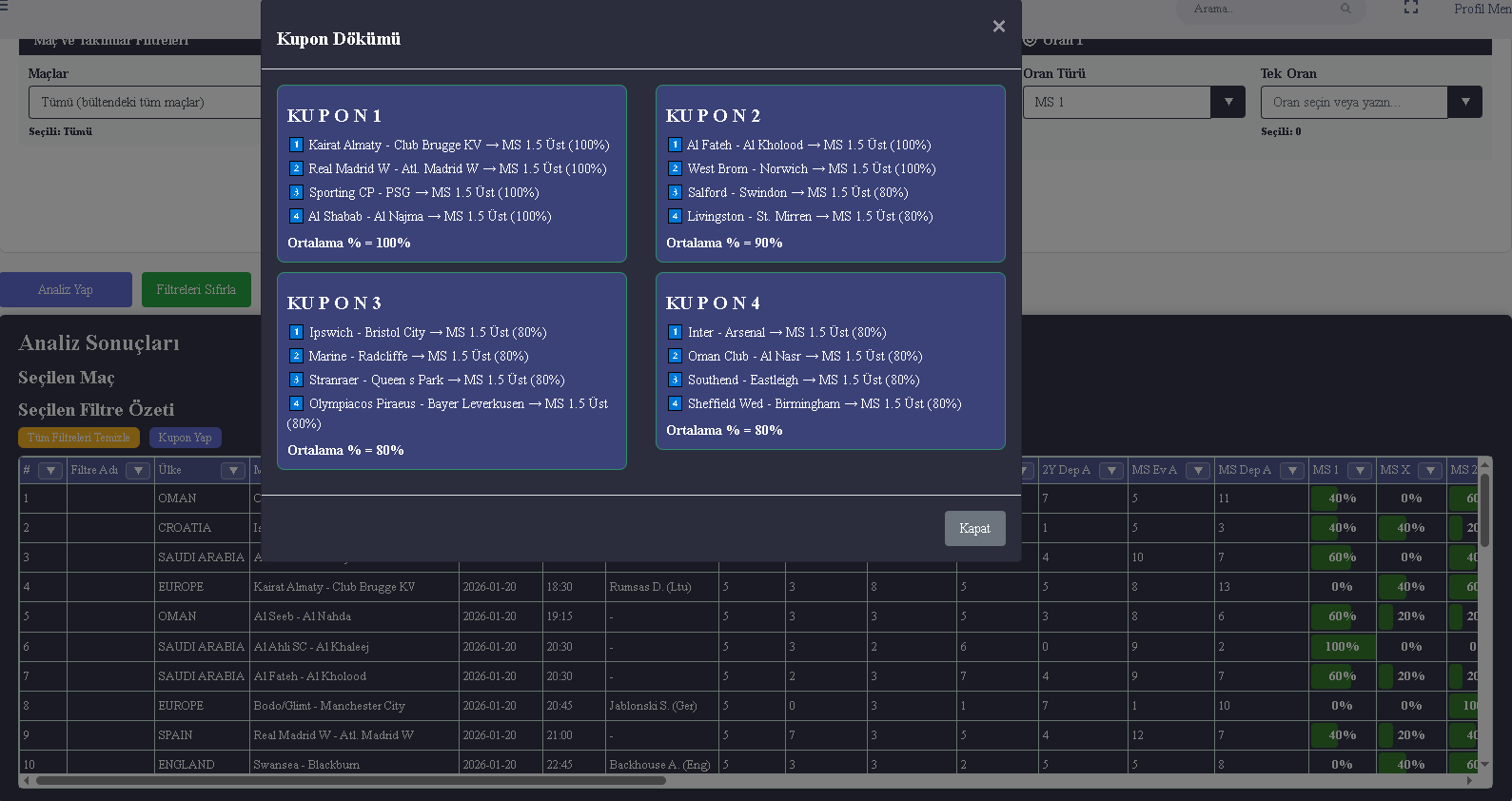Click number 1 badge beside Inter - Arsenal
This screenshot has height=801, width=1512.
tap(675, 332)
